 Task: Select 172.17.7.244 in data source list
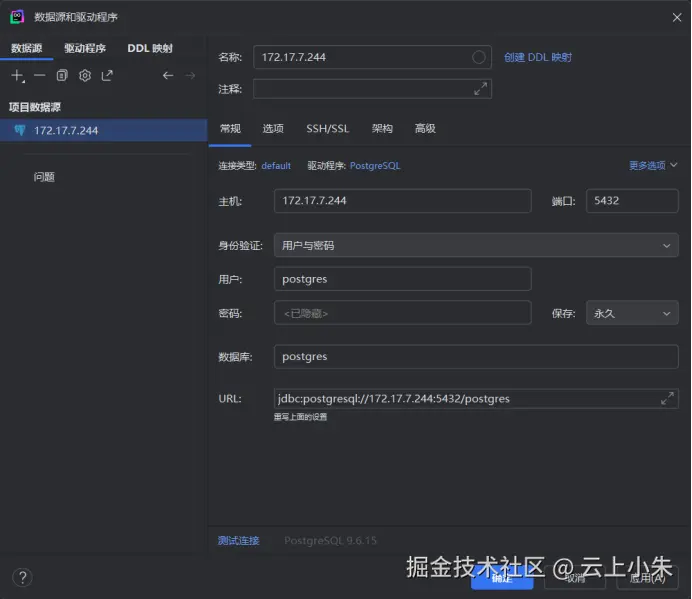(x=104, y=130)
